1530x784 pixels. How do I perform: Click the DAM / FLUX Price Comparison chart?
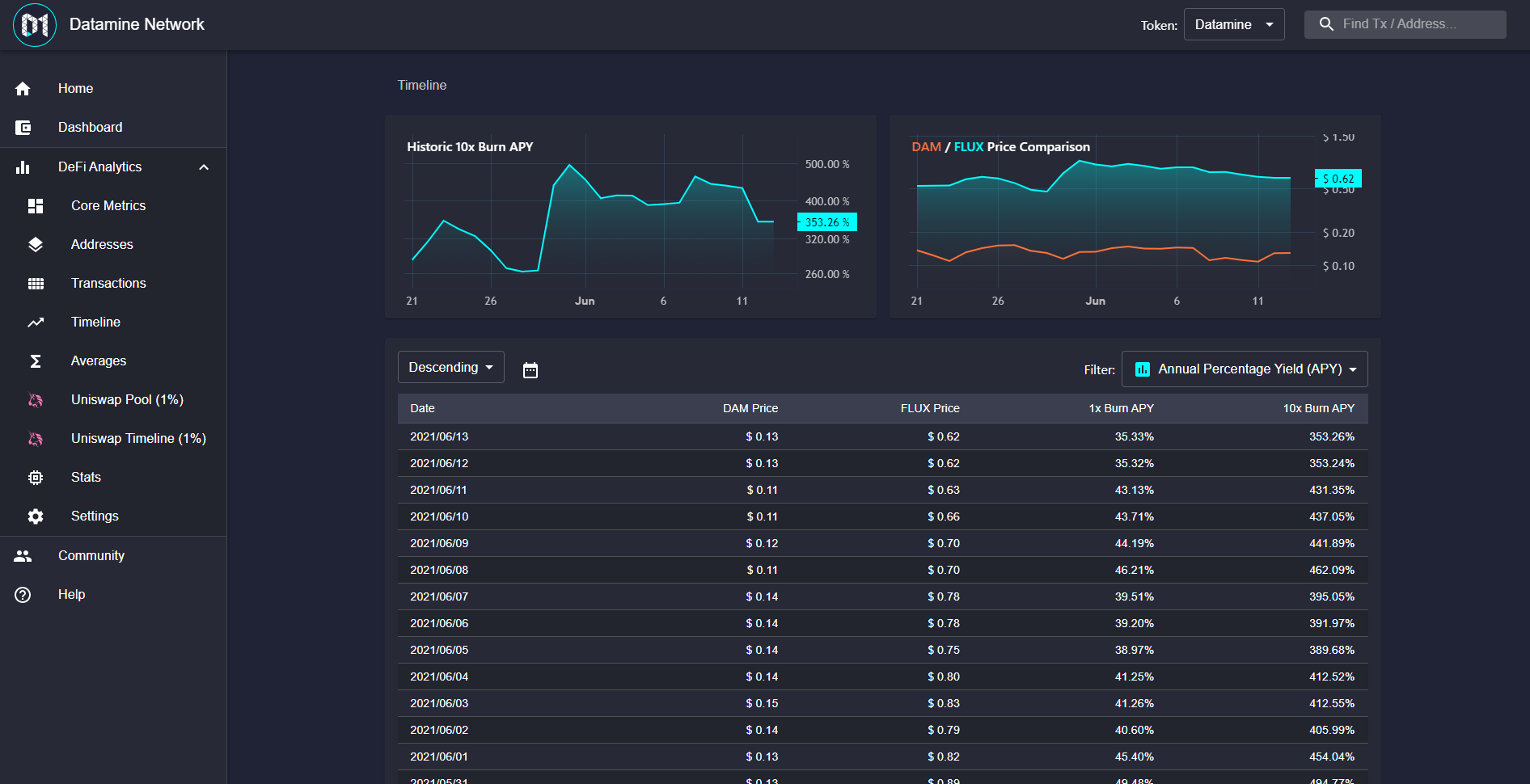[1135, 217]
